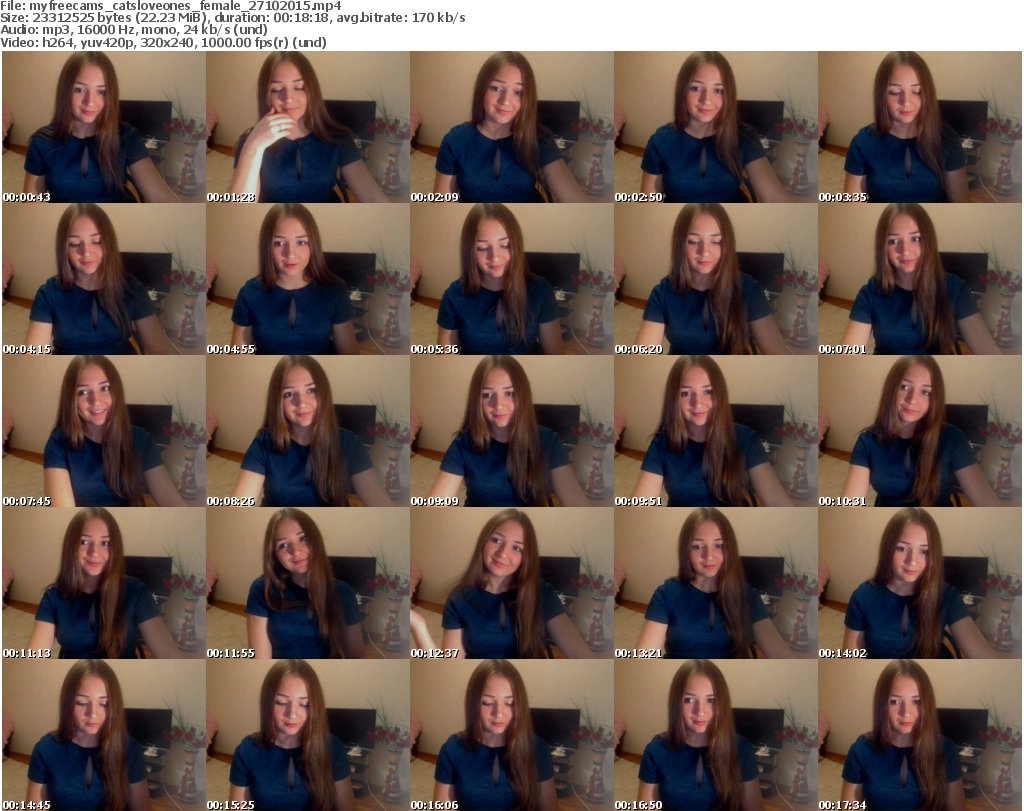Select the 00:07:01 thumbnail
Image resolution: width=1024 pixels, height=811 pixels.
click(920, 279)
